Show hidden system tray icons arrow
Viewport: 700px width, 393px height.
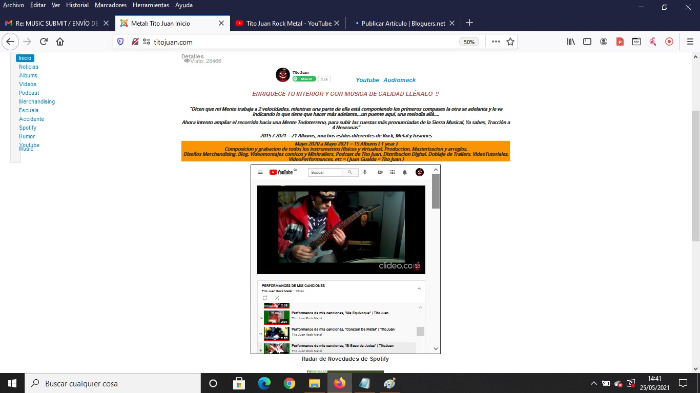coord(593,383)
